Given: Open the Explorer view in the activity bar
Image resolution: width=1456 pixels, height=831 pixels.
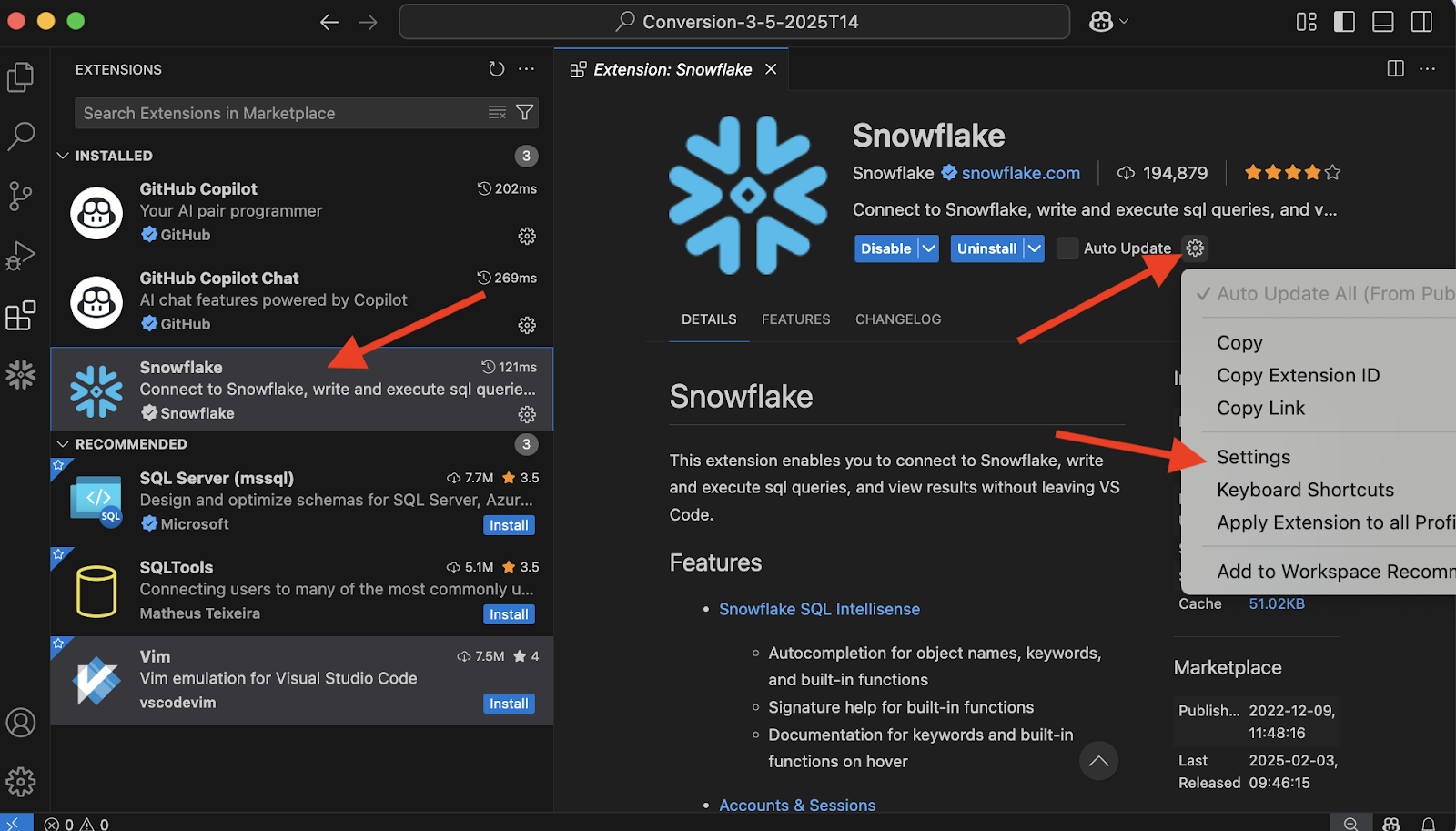Looking at the screenshot, I should click(x=21, y=76).
